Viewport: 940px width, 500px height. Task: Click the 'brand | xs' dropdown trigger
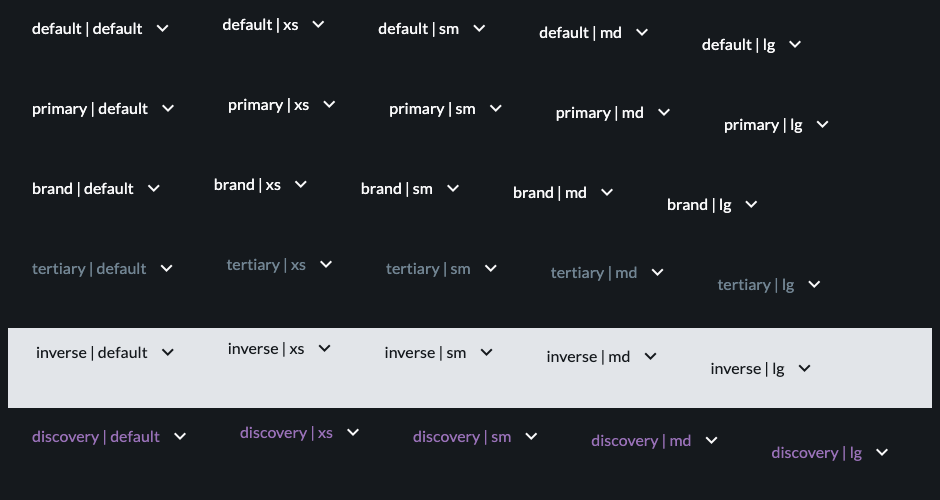click(260, 185)
